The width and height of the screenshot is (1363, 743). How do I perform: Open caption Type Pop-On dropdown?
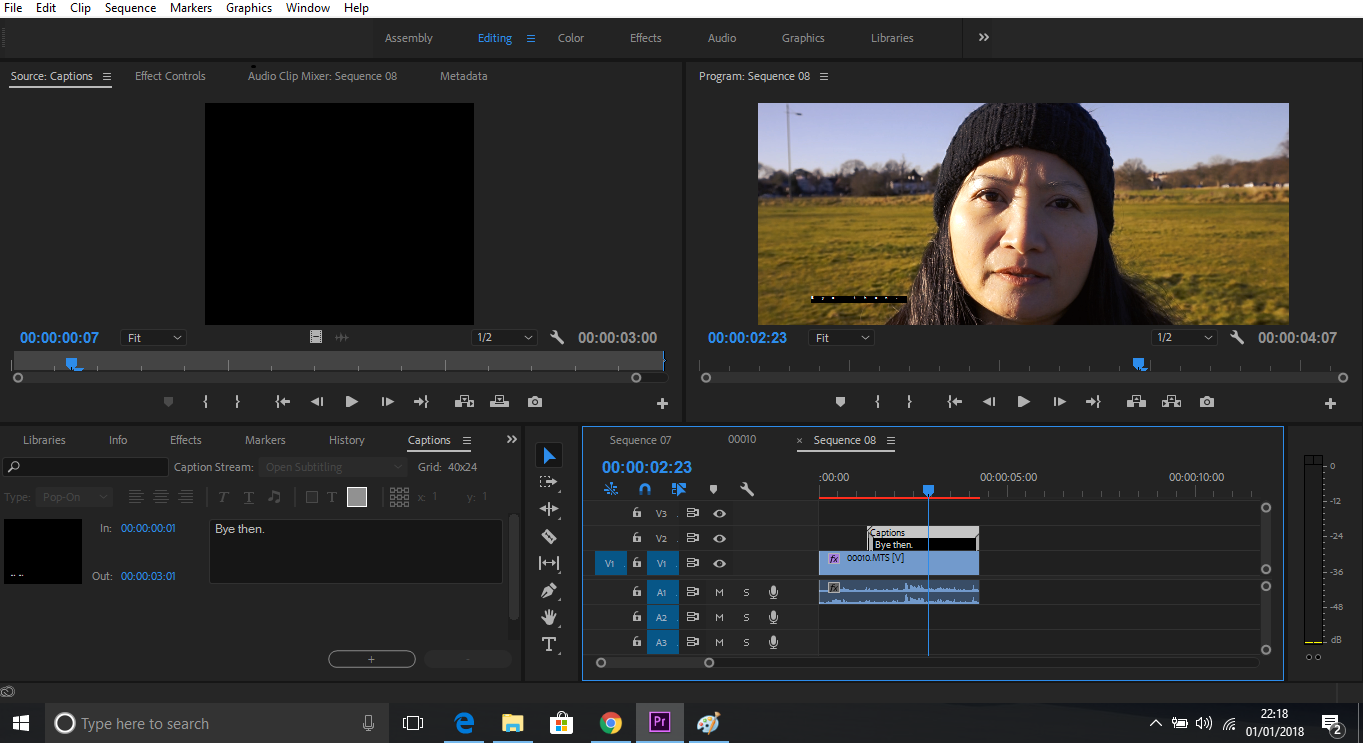coord(76,497)
